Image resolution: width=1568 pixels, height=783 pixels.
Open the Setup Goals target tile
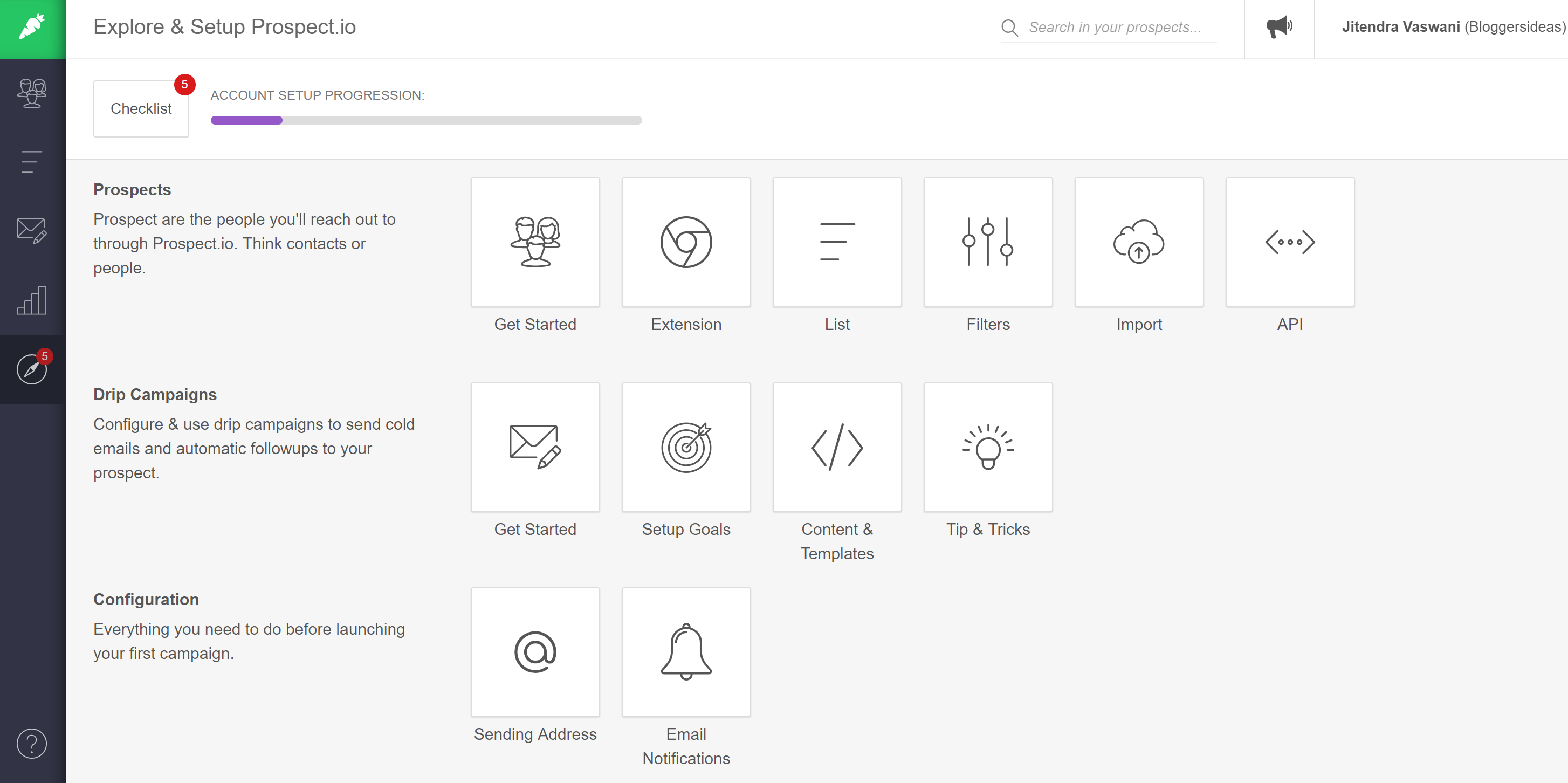[686, 447]
